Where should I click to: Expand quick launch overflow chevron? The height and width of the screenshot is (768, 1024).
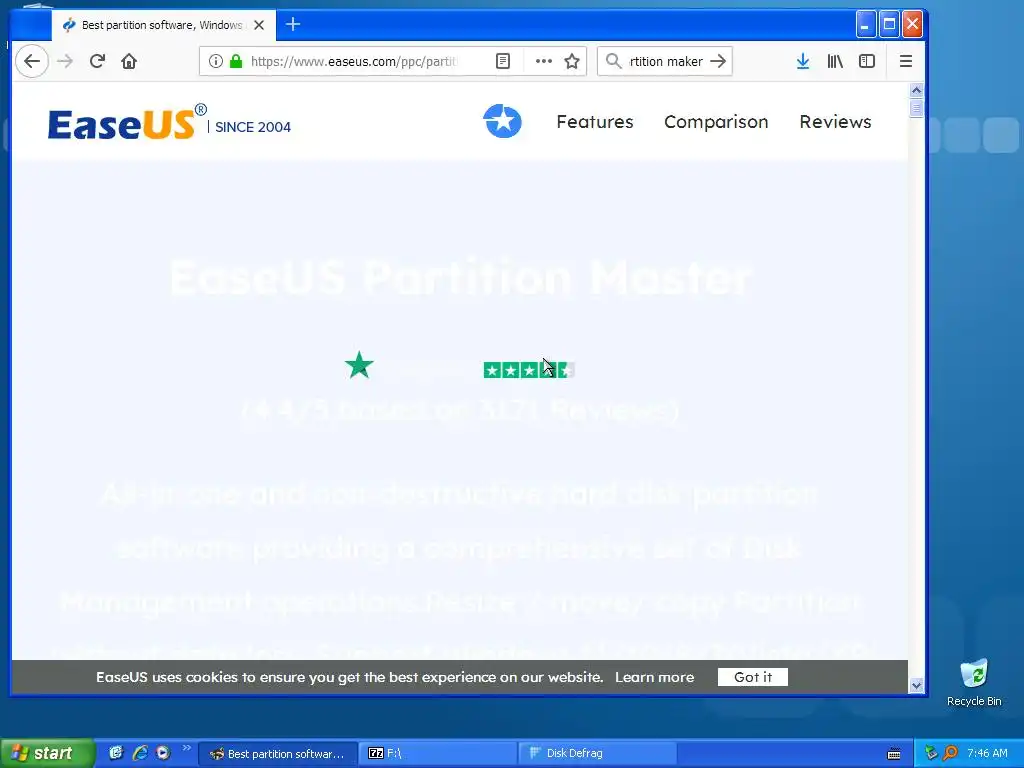[x=187, y=748]
